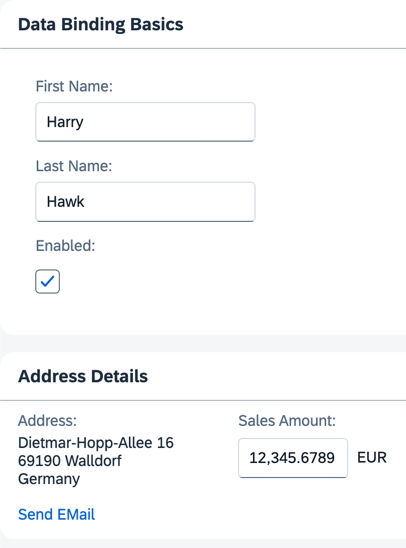
Task: Click the EUR currency unit text
Action: (x=372, y=457)
